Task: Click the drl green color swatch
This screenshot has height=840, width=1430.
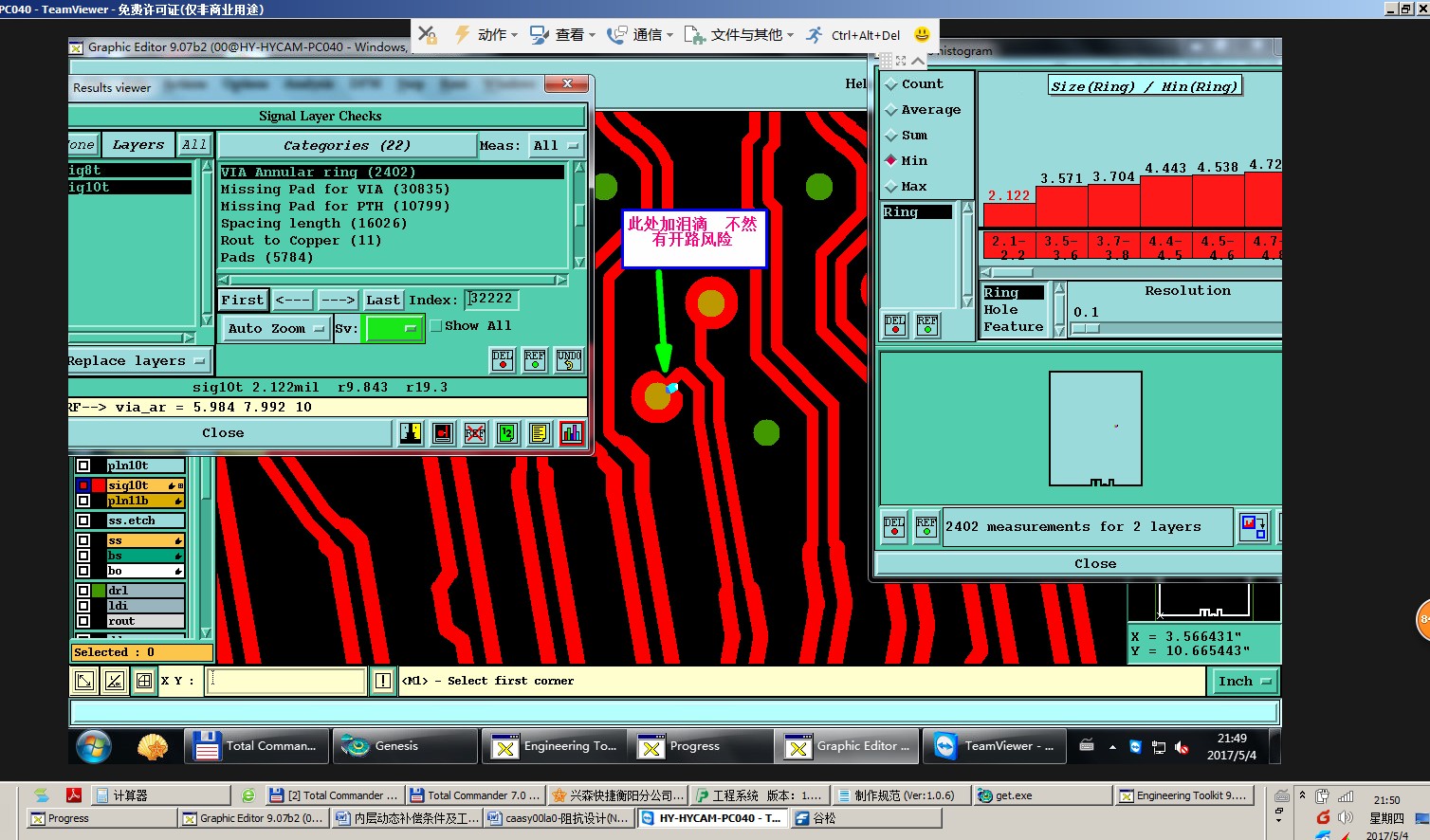Action: pos(99,591)
